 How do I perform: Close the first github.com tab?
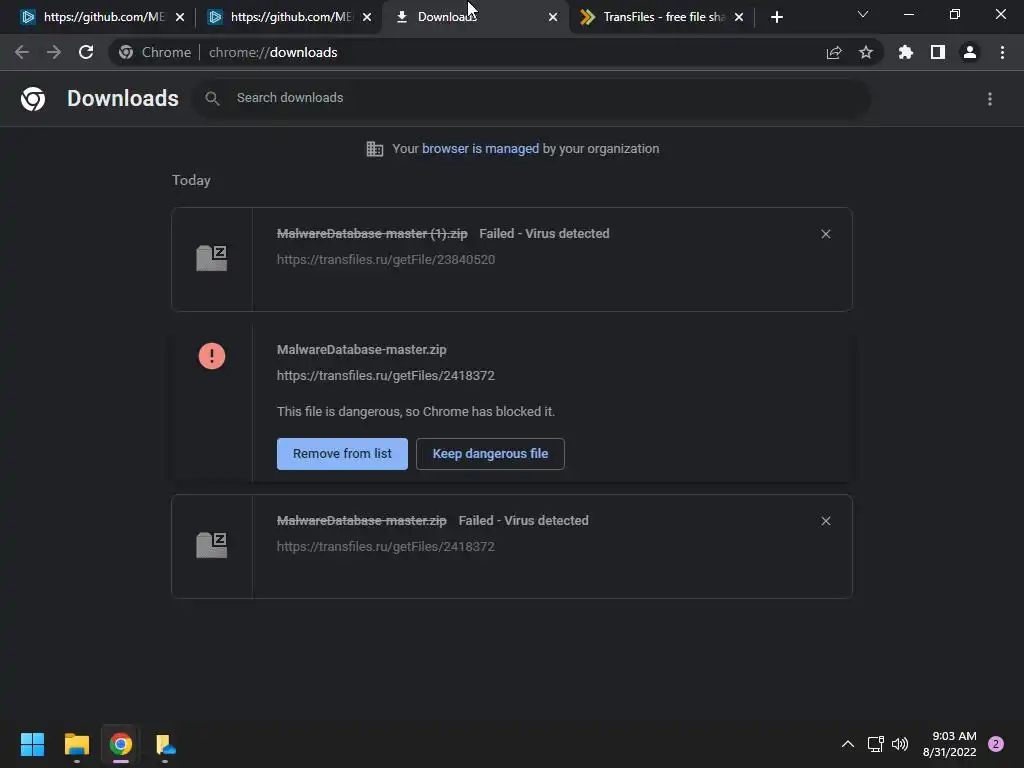(x=180, y=17)
